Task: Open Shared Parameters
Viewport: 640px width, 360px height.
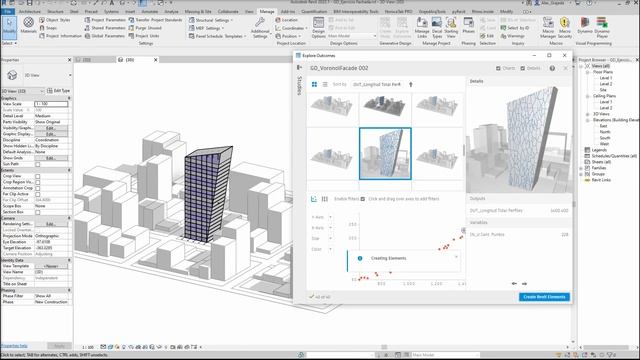Action: (104, 28)
